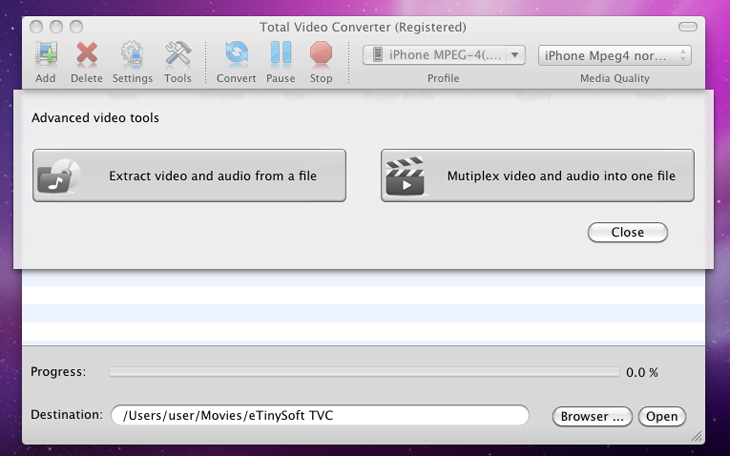Click the Total Video Converter (Registered) title
The width and height of the screenshot is (730, 456).
363,27
